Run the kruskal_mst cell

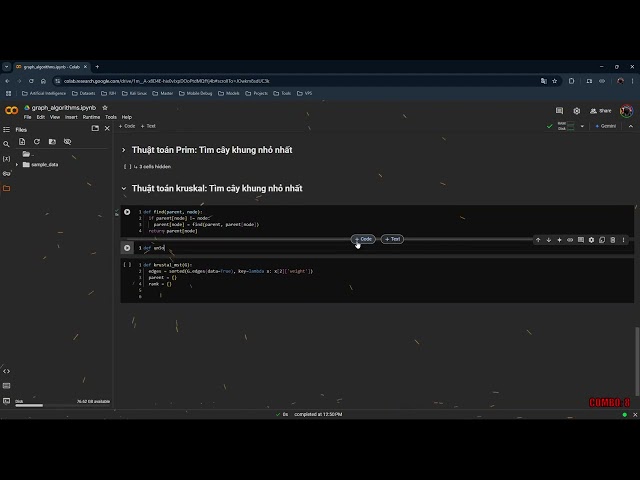coord(127,264)
